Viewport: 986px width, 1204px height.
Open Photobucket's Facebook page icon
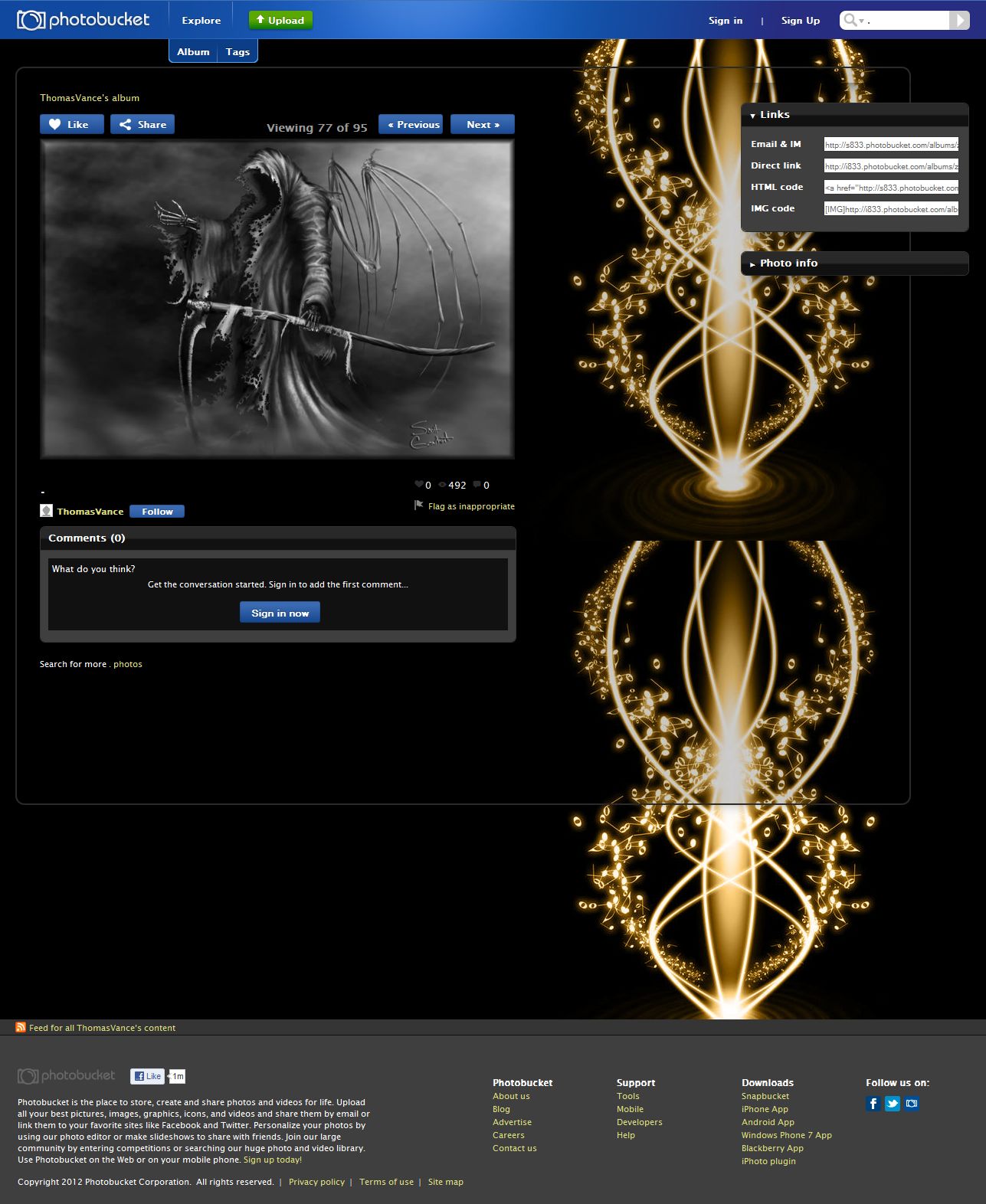point(873,1103)
